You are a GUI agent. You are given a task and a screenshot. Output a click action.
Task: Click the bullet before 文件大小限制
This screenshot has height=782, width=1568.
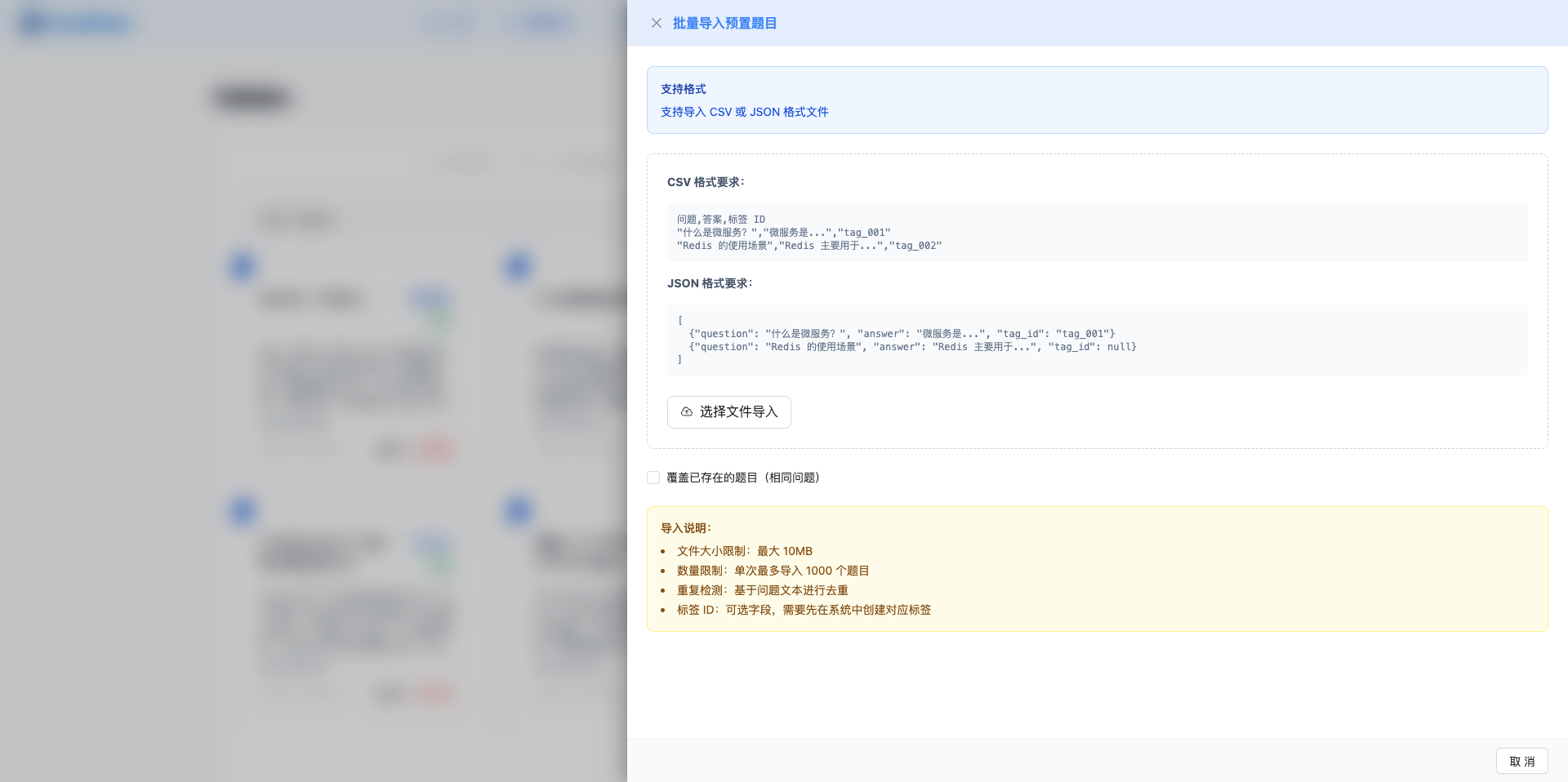pyautogui.click(x=663, y=552)
